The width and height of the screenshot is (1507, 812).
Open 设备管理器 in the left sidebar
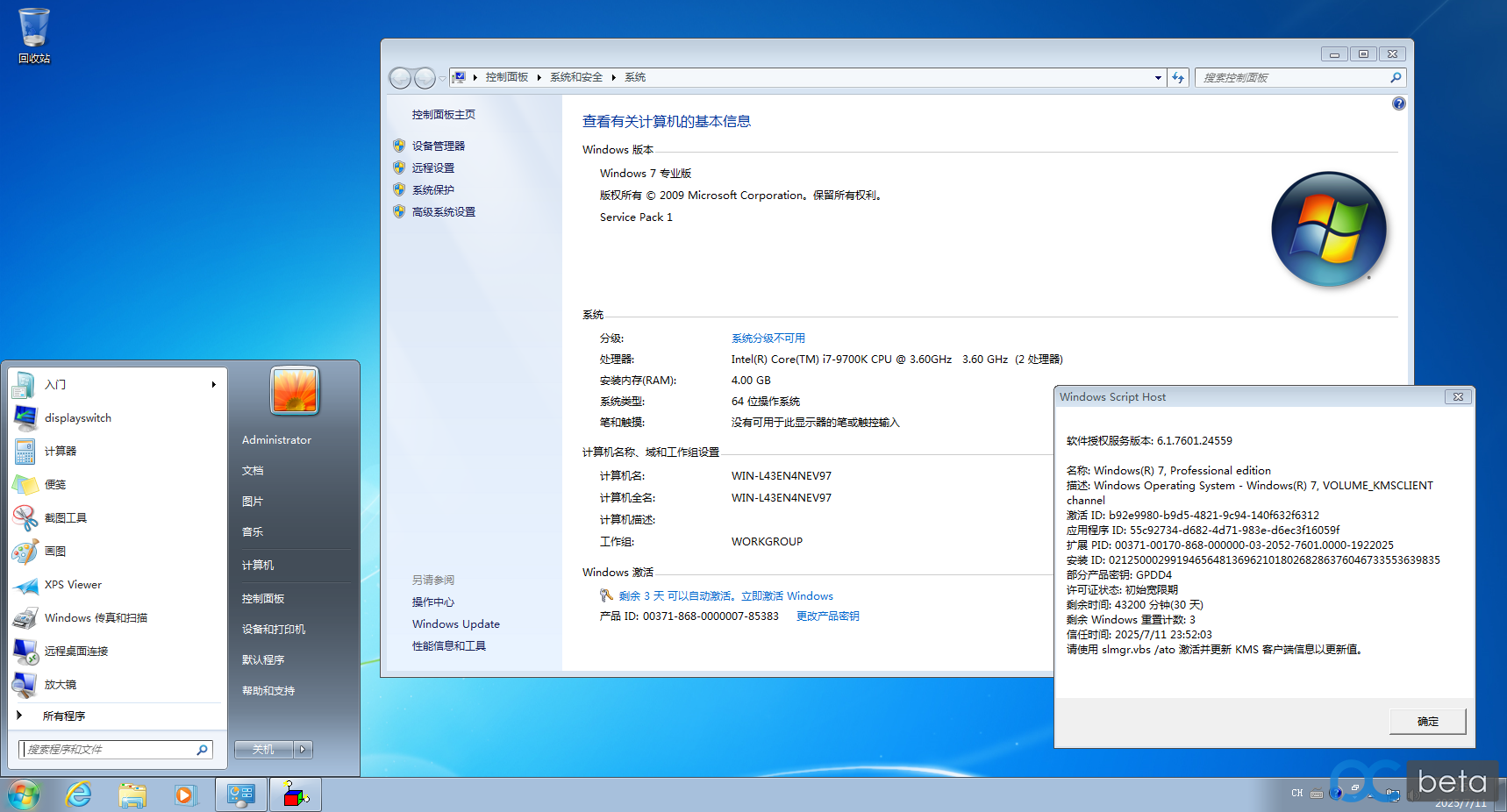[x=439, y=146]
